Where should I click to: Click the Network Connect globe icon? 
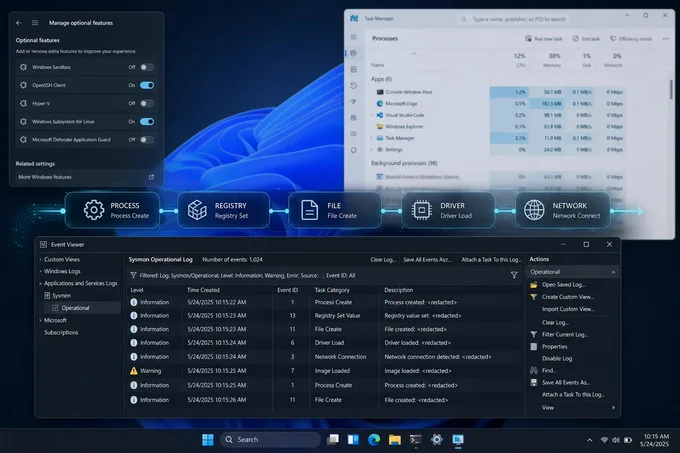[534, 210]
